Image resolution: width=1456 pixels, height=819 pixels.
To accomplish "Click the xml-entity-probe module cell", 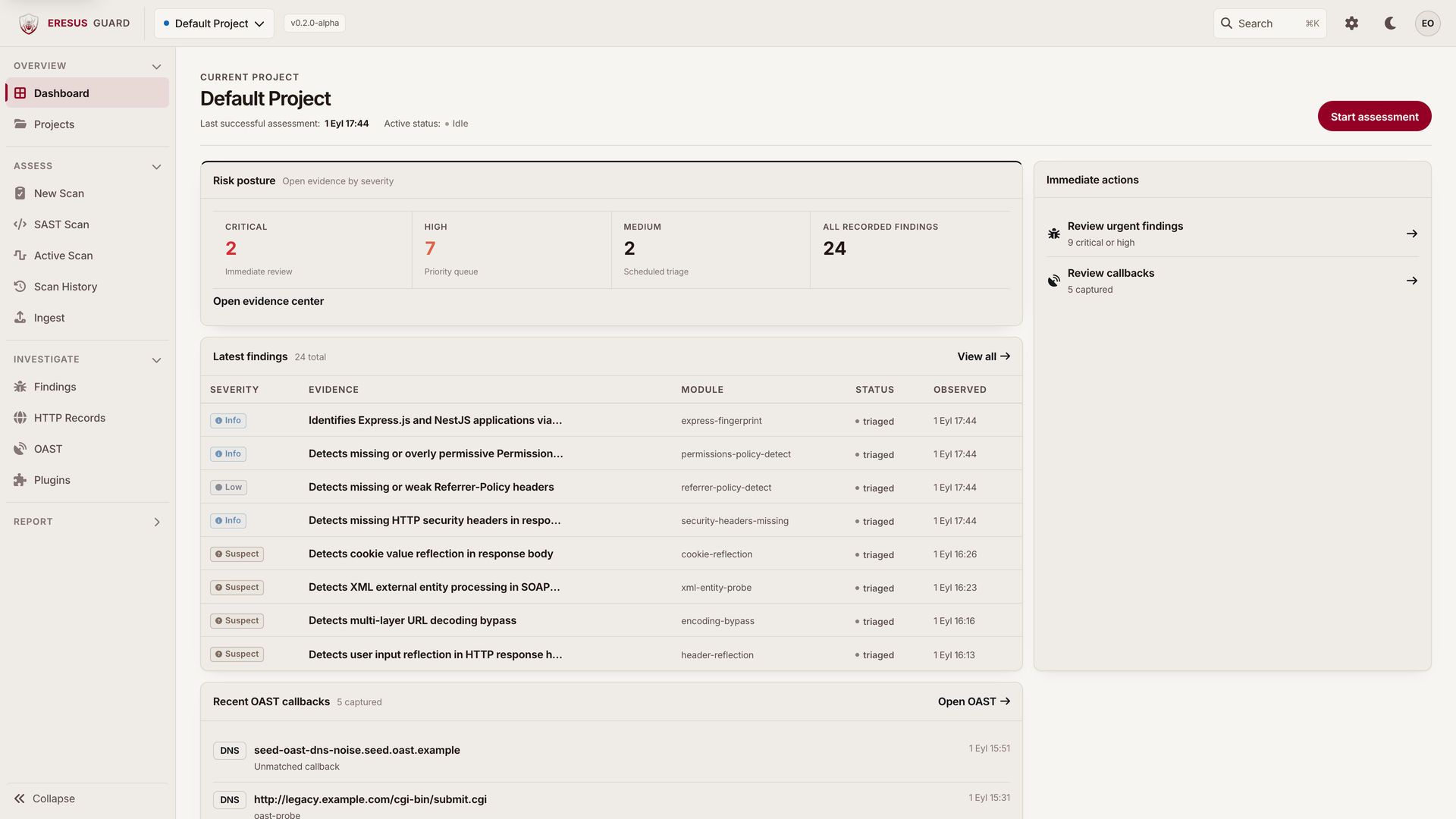I will point(717,588).
